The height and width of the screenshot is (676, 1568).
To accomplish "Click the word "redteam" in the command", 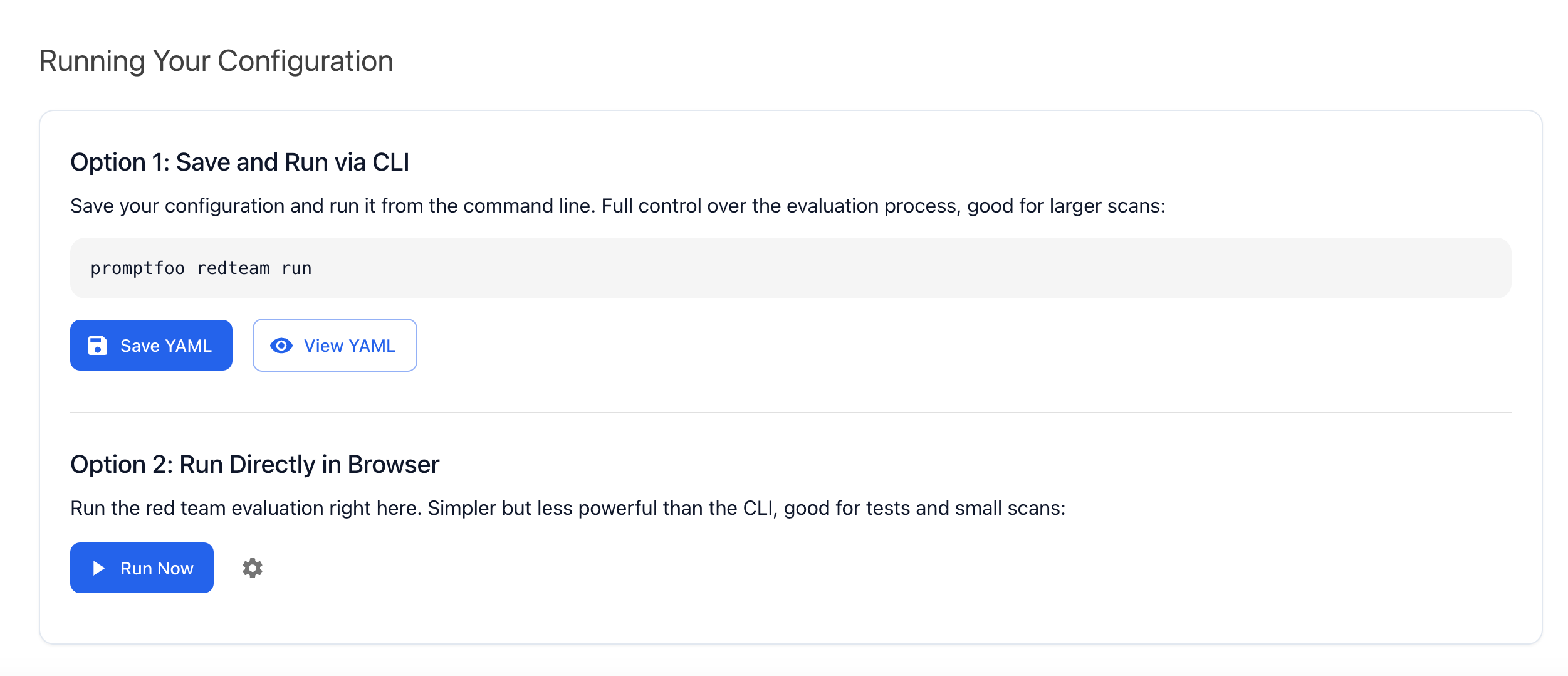I will (233, 268).
